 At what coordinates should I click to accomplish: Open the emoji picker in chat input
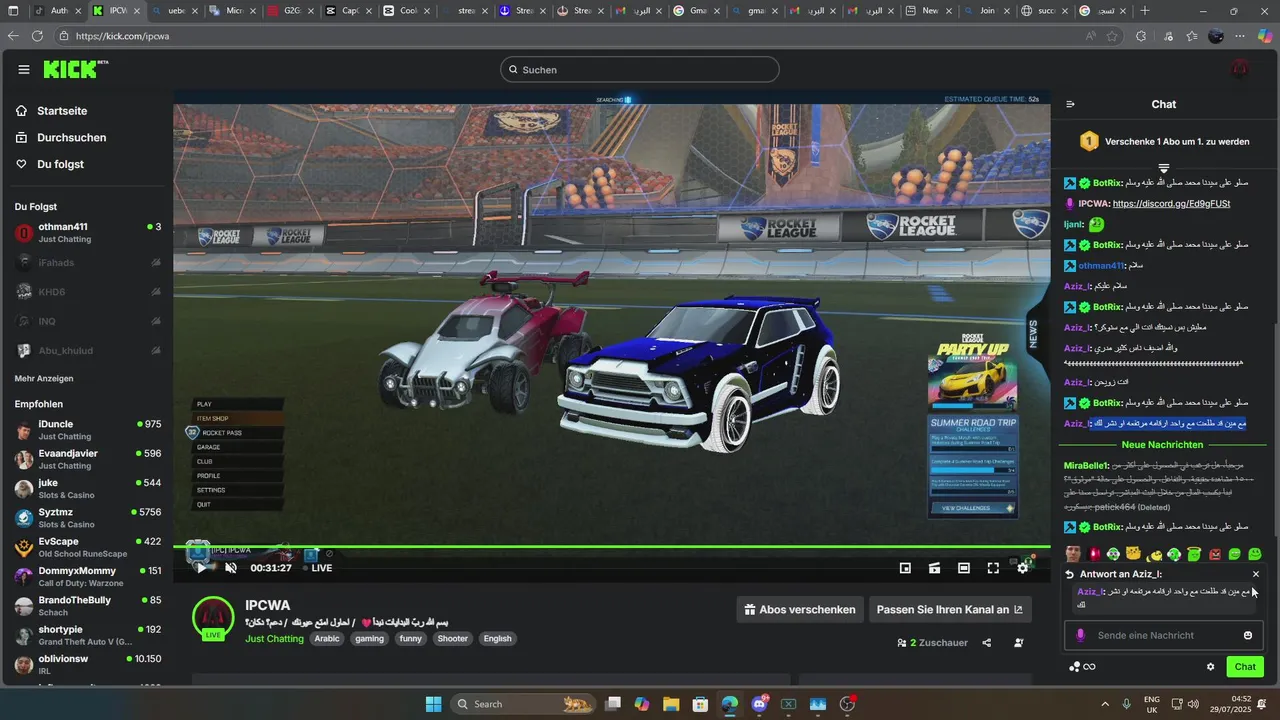[1248, 635]
